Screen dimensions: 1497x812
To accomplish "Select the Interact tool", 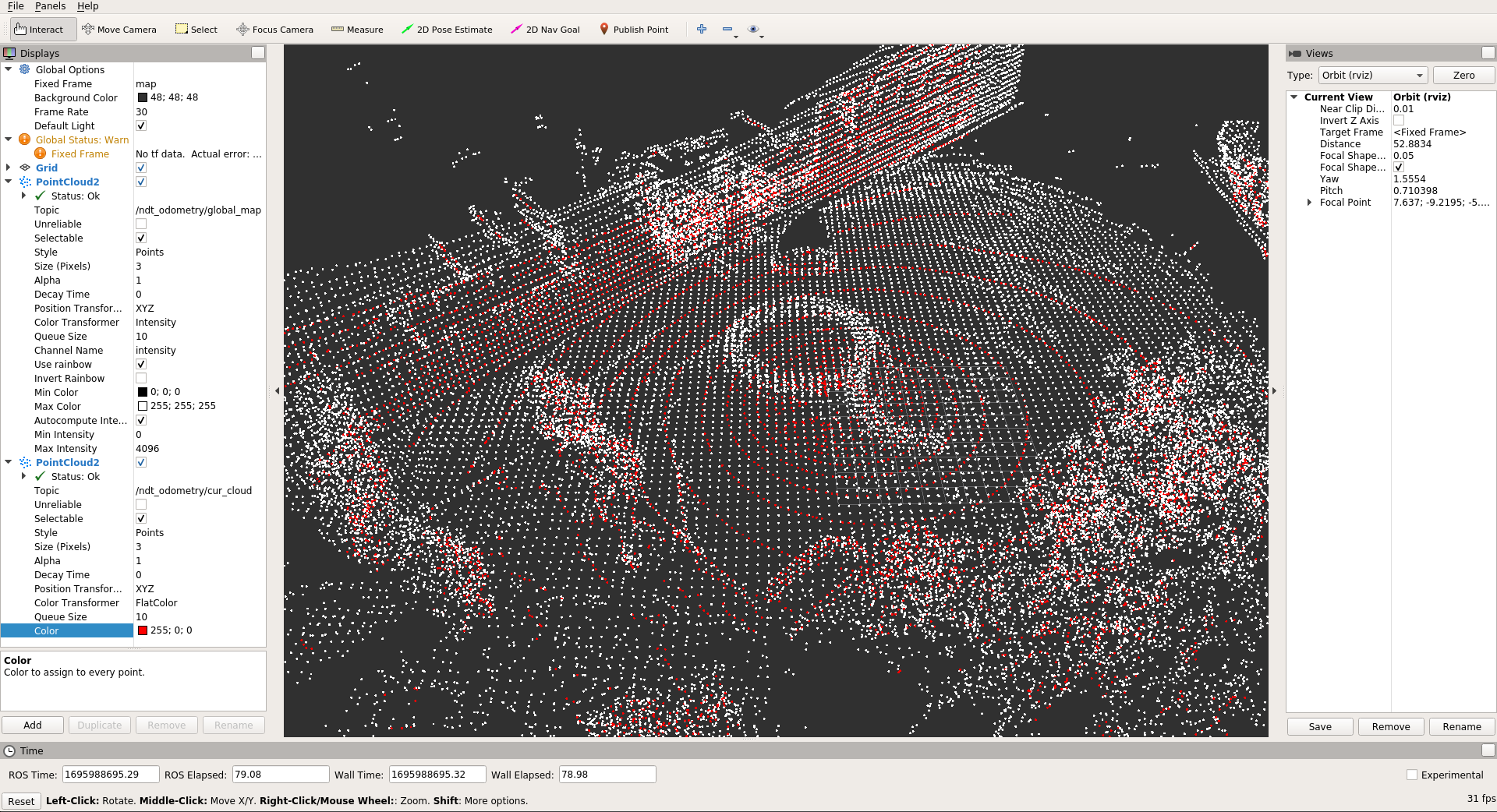I will tap(42, 29).
